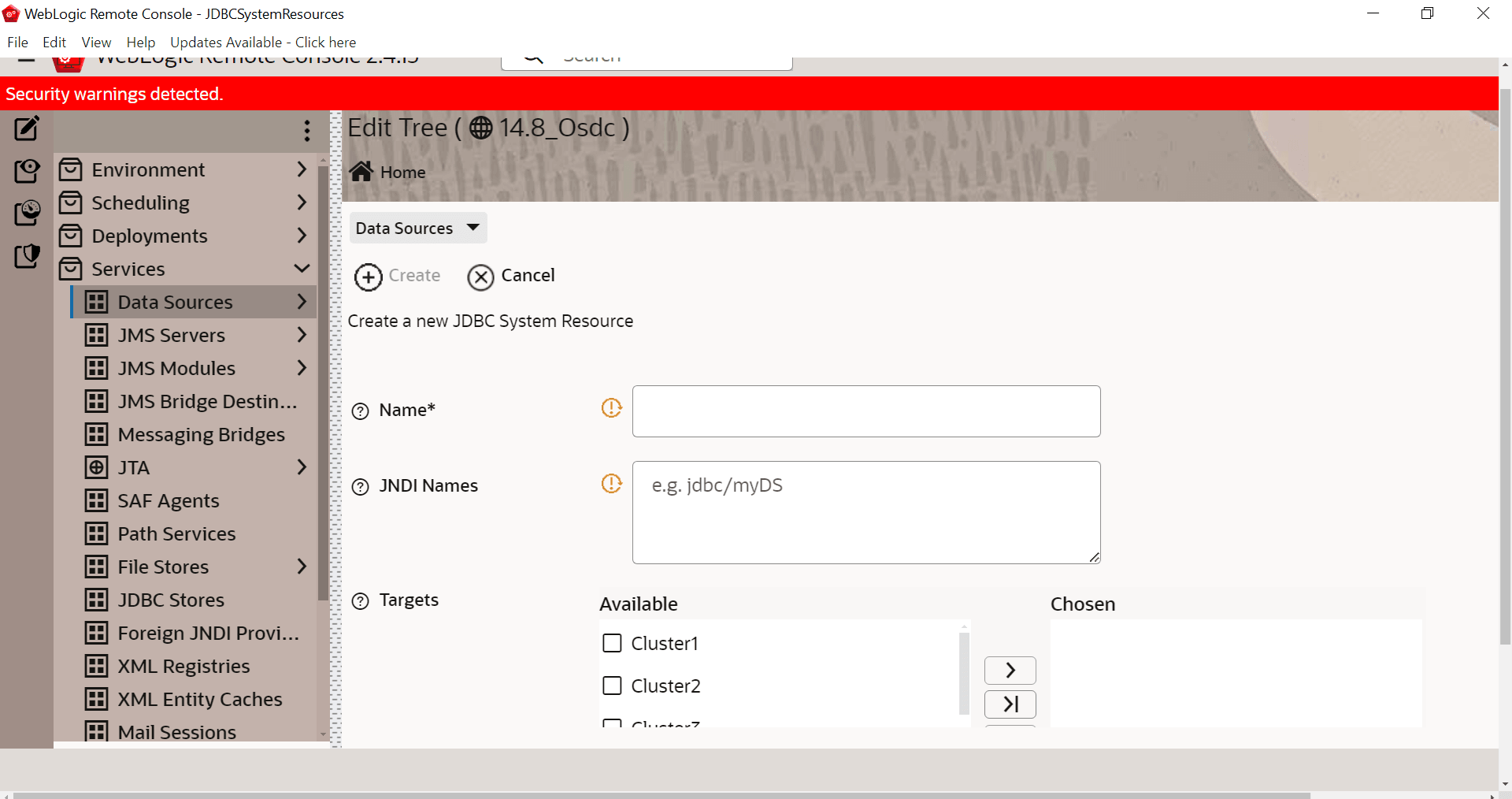The height and width of the screenshot is (799, 1512).
Task: Expand the Data Sources tree node
Action: [x=302, y=302]
